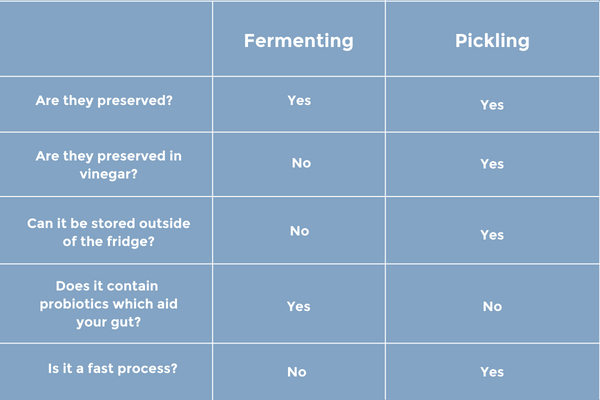This screenshot has height=400, width=600.
Task: Click Pickling's Yes for stored outside fridge
Action: [492, 235]
